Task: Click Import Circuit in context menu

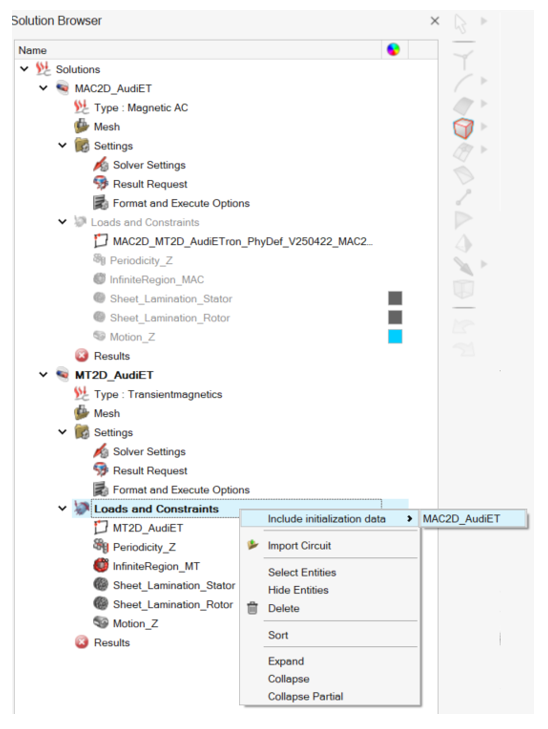Action: pos(299,545)
